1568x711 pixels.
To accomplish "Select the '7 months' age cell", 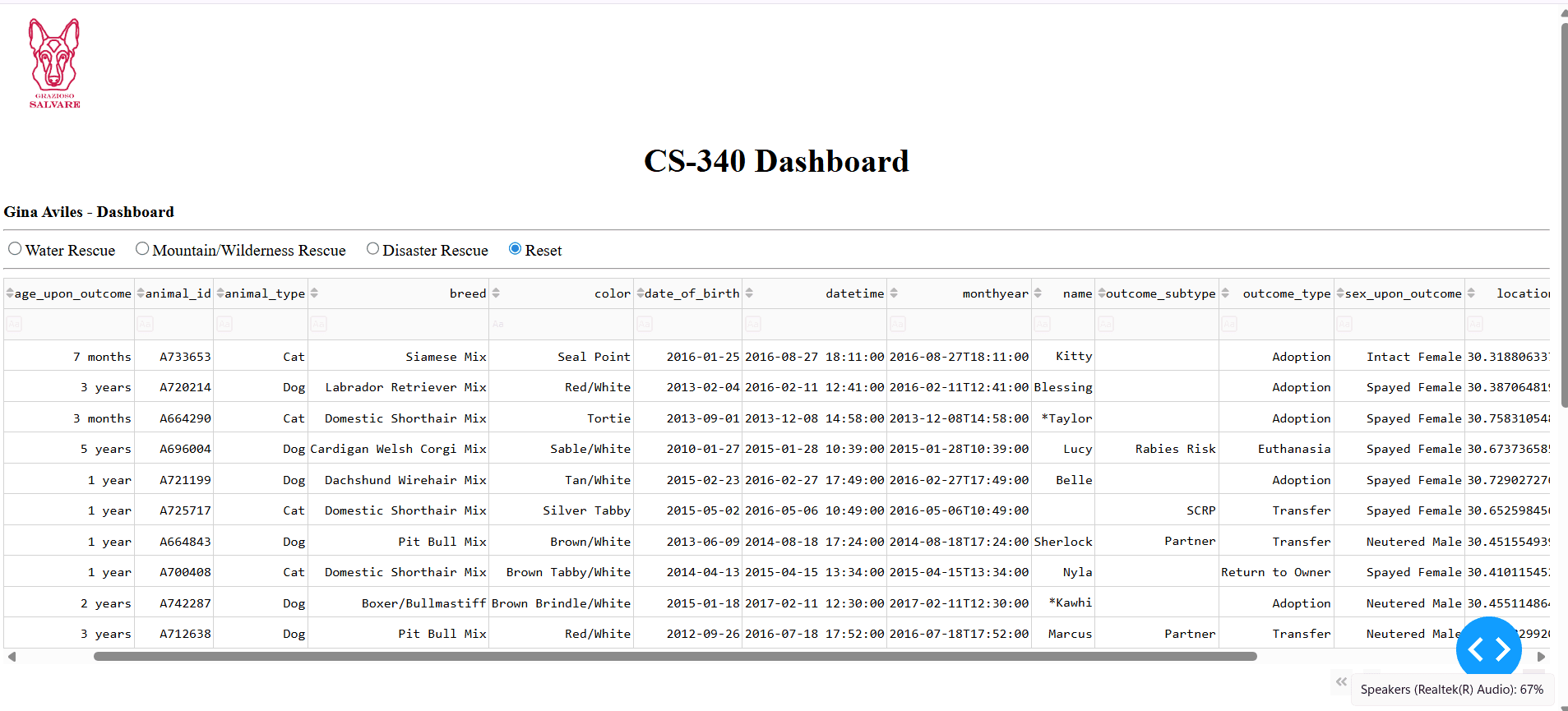I will tap(69, 356).
